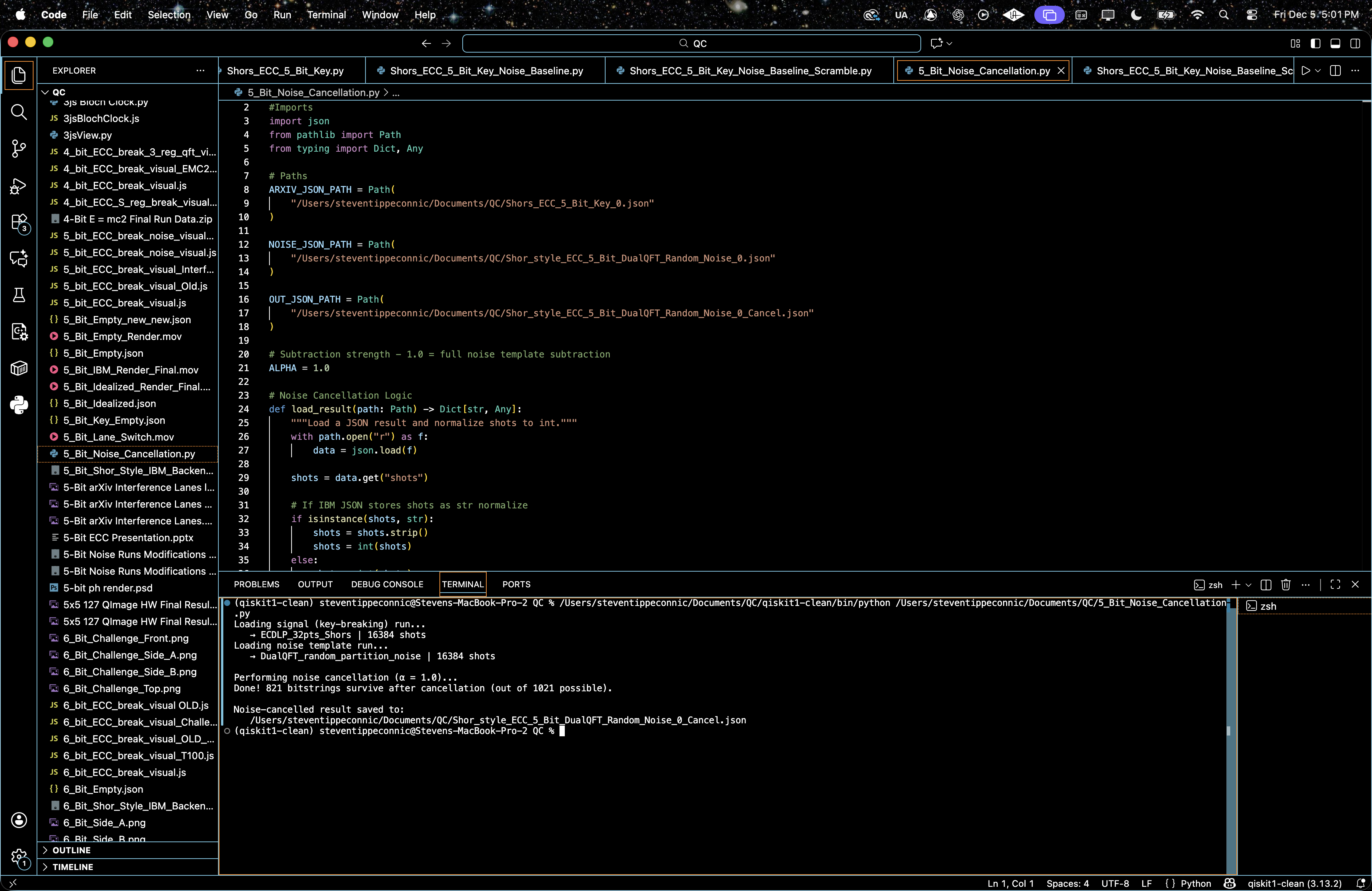Toggle the bottom Panel layout button

pyautogui.click(x=1335, y=43)
